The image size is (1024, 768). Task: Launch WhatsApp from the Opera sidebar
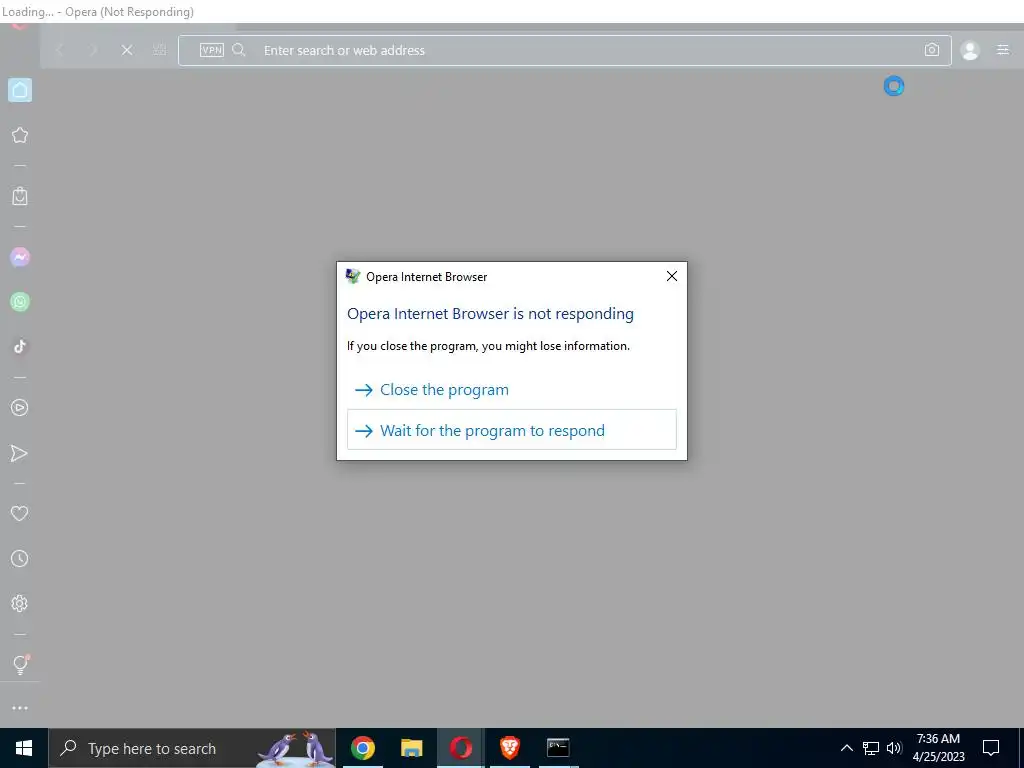20,302
